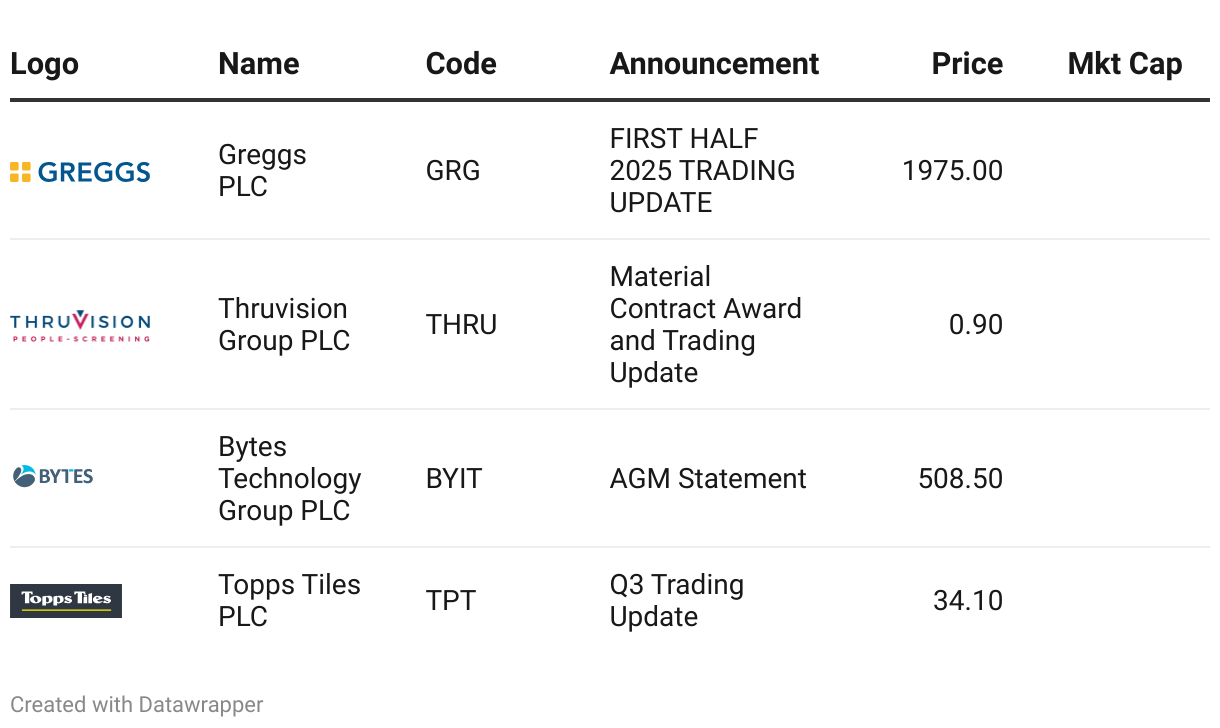The width and height of the screenshot is (1220, 728).
Task: Click the Bytes company logo
Action: 53,477
